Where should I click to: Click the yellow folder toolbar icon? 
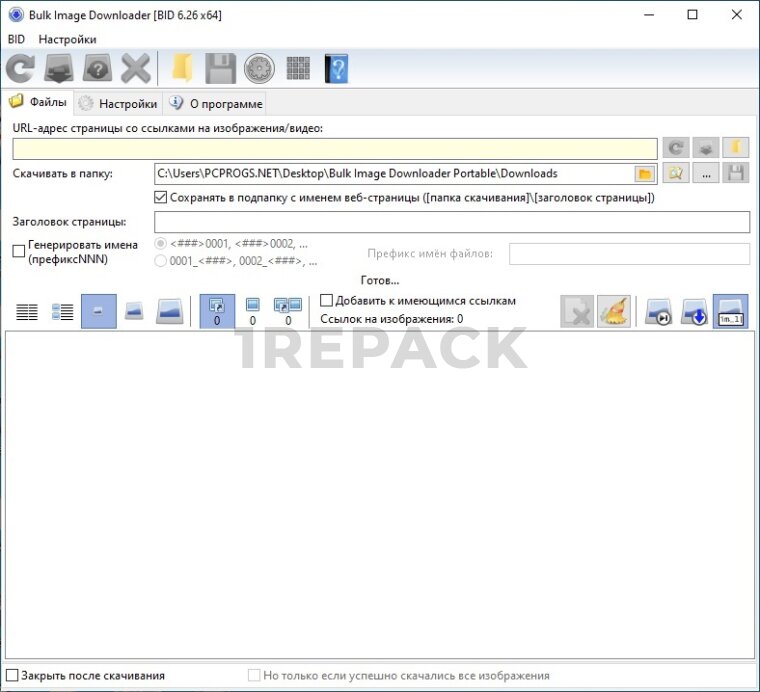click(x=181, y=69)
